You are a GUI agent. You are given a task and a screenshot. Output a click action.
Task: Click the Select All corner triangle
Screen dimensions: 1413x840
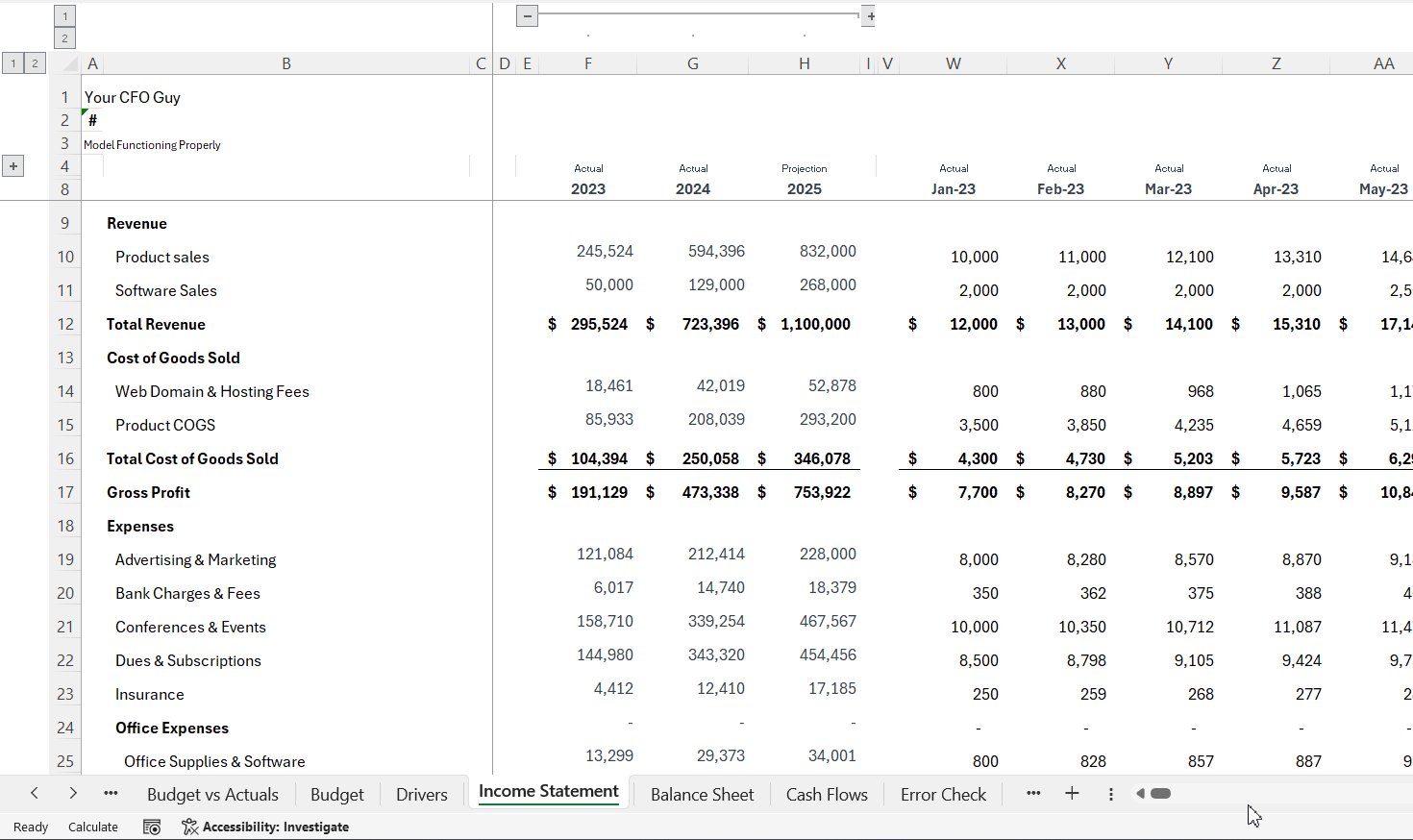pyautogui.click(x=70, y=64)
